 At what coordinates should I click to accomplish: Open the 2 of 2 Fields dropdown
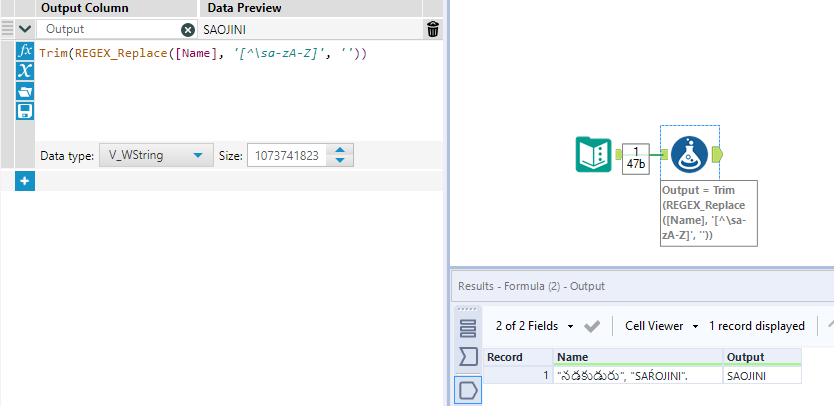[x=535, y=326]
